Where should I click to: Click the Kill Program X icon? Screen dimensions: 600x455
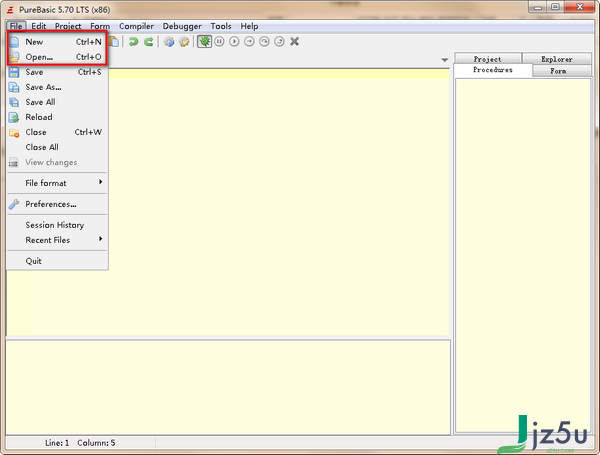click(294, 41)
